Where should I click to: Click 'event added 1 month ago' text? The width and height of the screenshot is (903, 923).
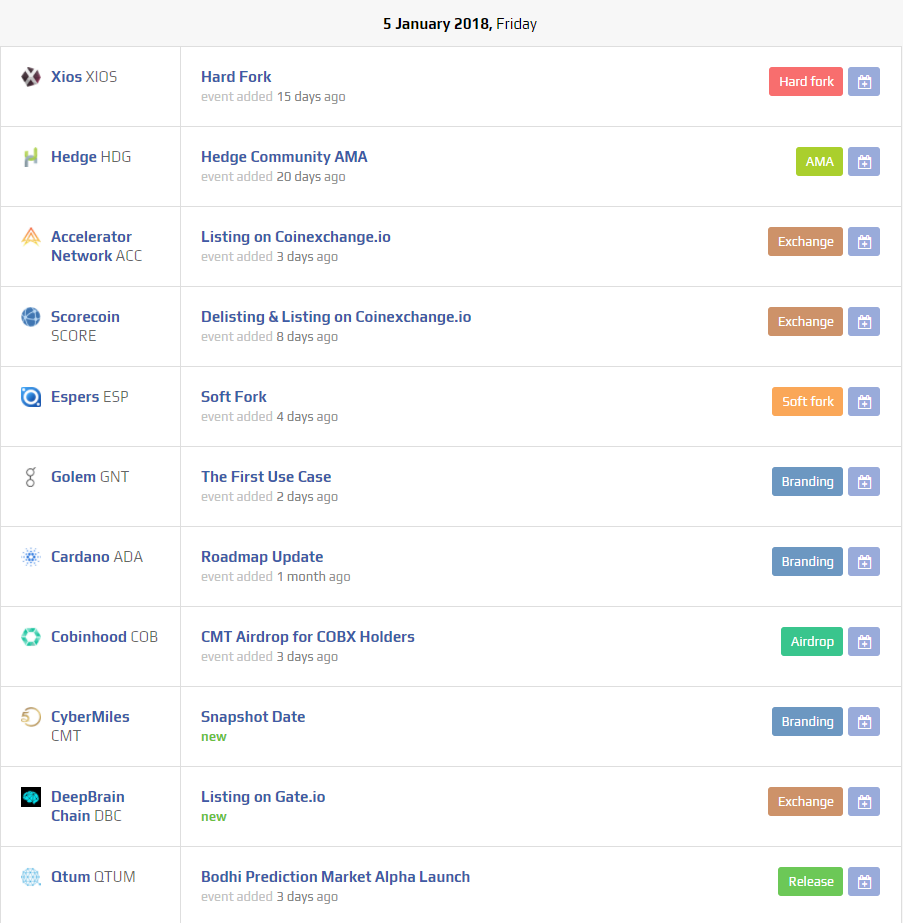(x=275, y=577)
